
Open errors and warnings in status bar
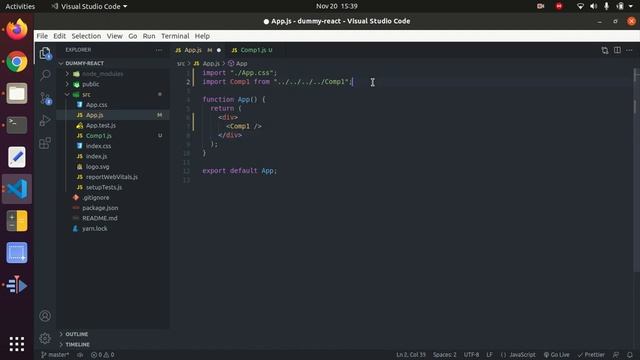pyautogui.click(x=102, y=355)
